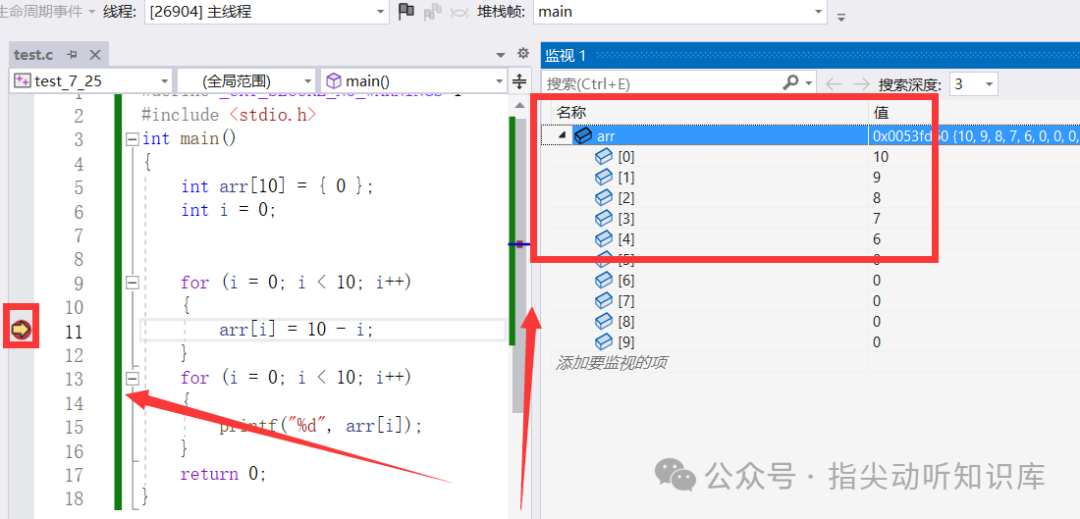Open the debug toolbar overflow options
This screenshot has width=1080, height=519.
[840, 17]
